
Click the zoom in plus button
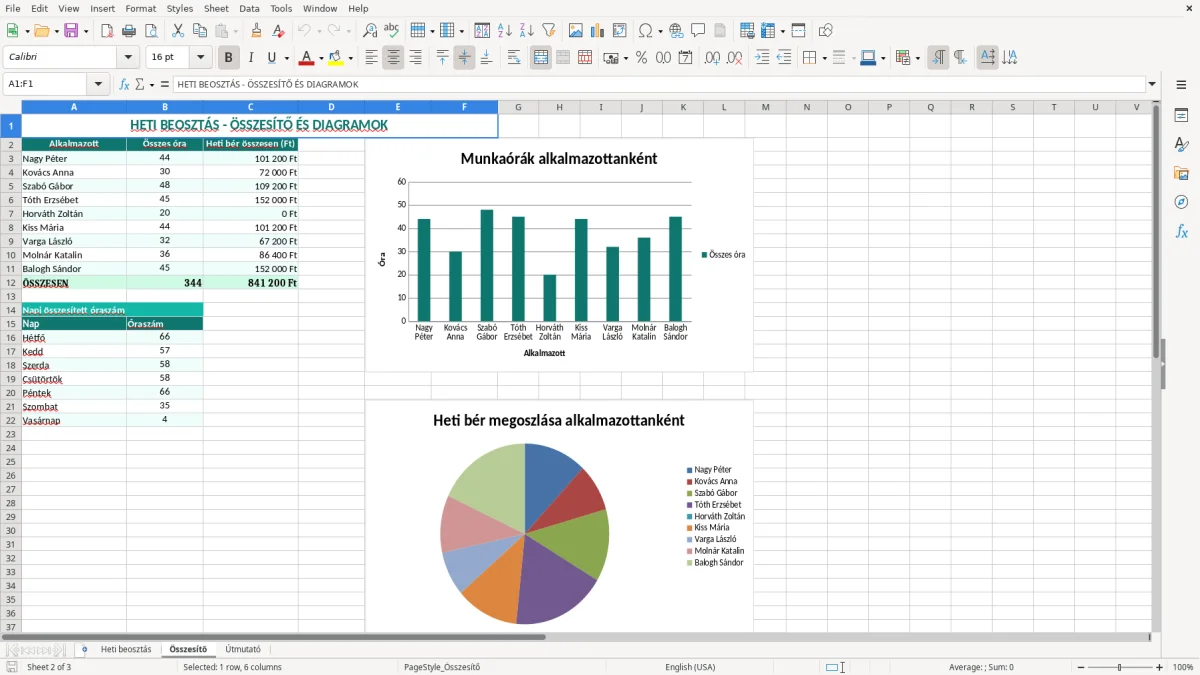[1160, 667]
